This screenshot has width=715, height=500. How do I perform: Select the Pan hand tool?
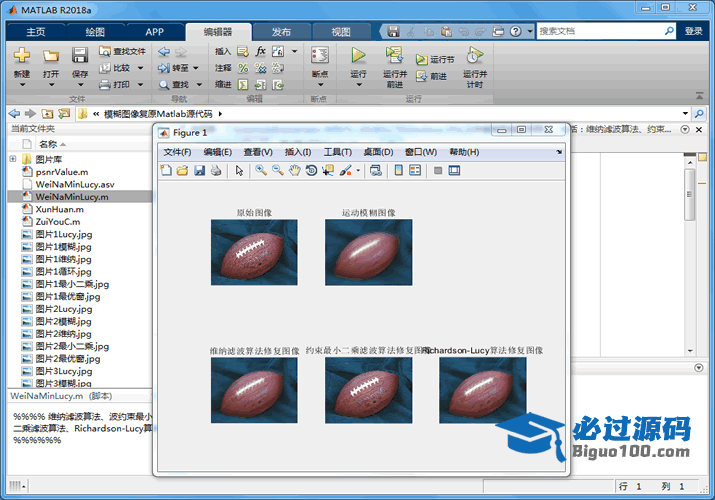pyautogui.click(x=294, y=171)
